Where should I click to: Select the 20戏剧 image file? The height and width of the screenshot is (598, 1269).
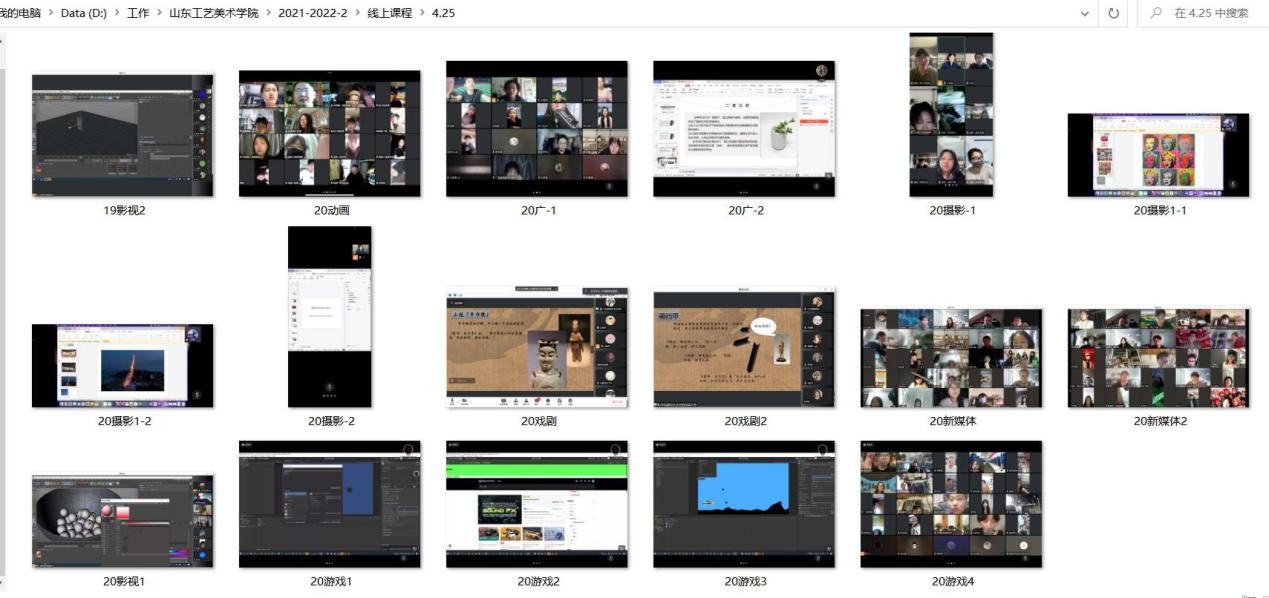537,348
